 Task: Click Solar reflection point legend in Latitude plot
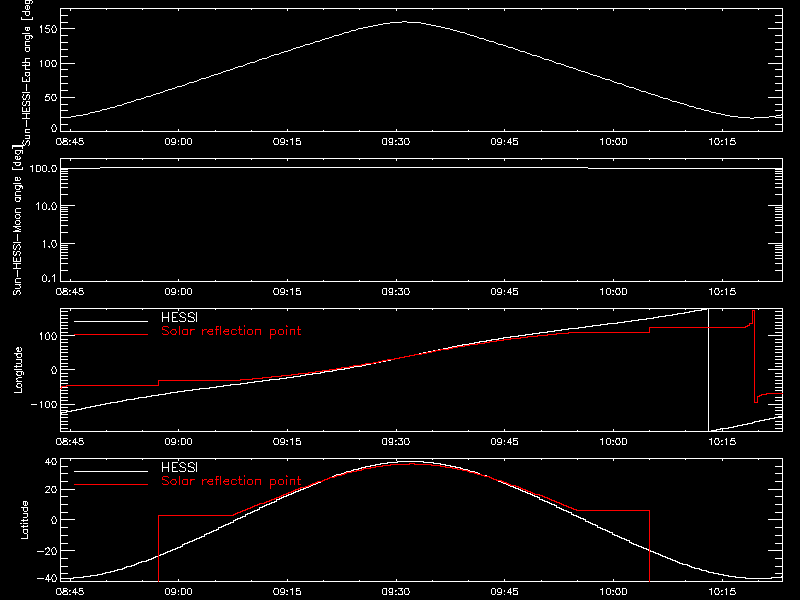[x=231, y=481]
